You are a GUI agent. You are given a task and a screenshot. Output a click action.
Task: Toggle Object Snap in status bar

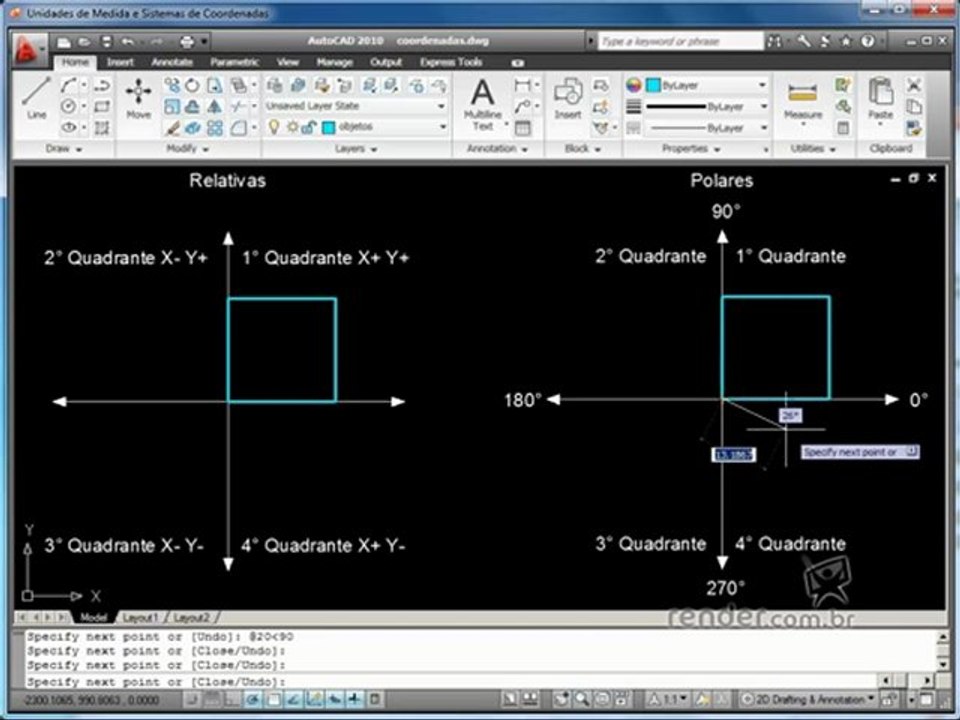pyautogui.click(x=274, y=699)
